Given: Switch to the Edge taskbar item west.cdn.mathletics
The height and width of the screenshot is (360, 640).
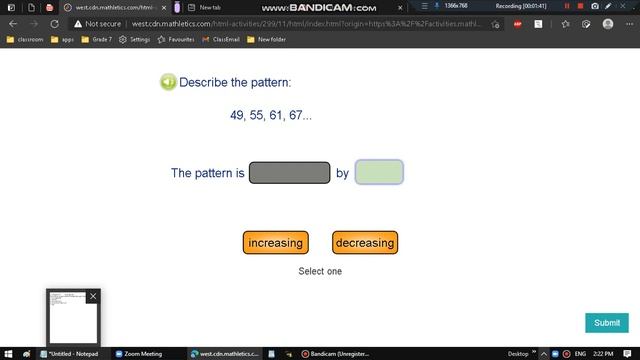Looking at the screenshot, I should pyautogui.click(x=224, y=354).
